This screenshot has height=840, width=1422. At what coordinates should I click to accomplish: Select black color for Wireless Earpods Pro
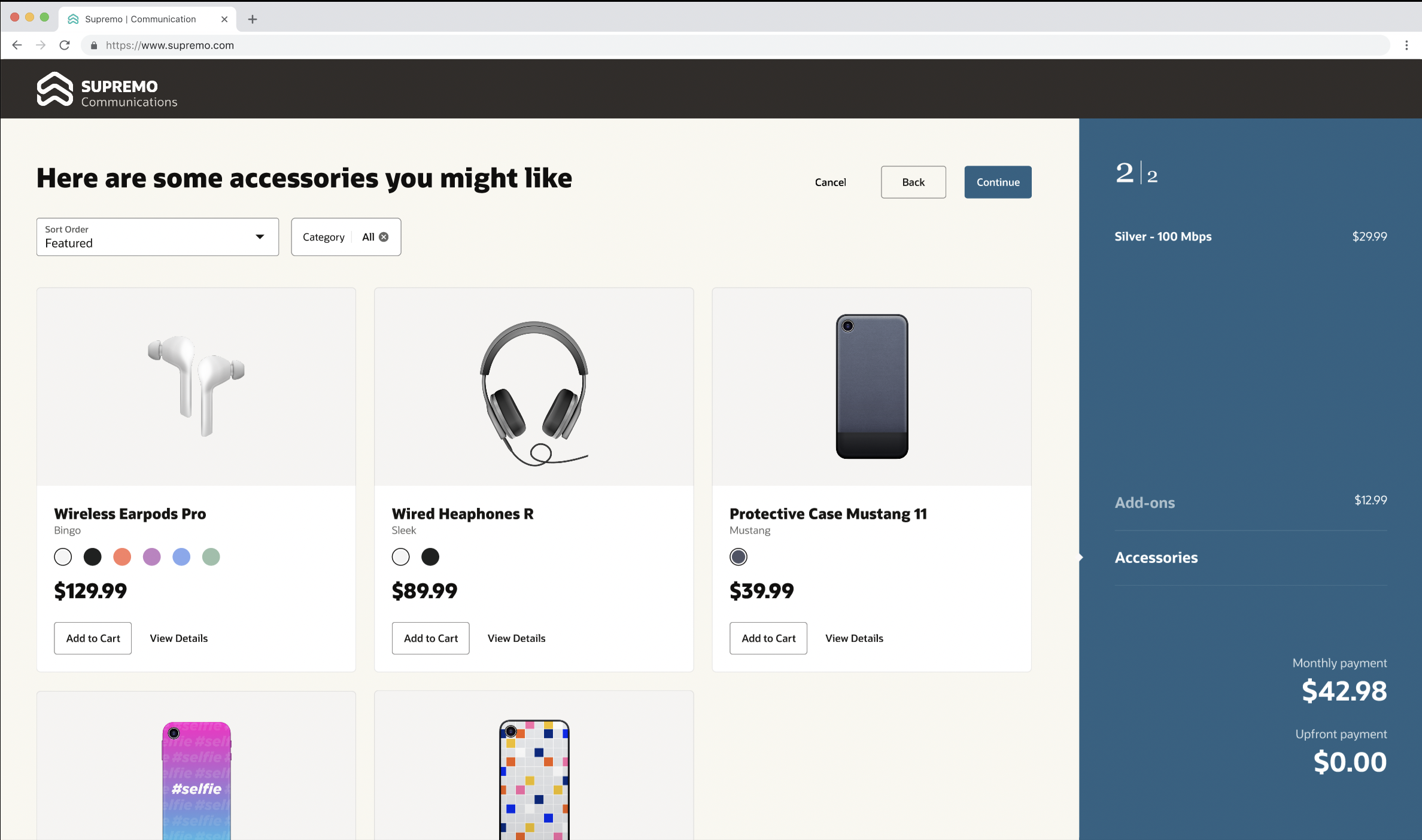coord(92,557)
